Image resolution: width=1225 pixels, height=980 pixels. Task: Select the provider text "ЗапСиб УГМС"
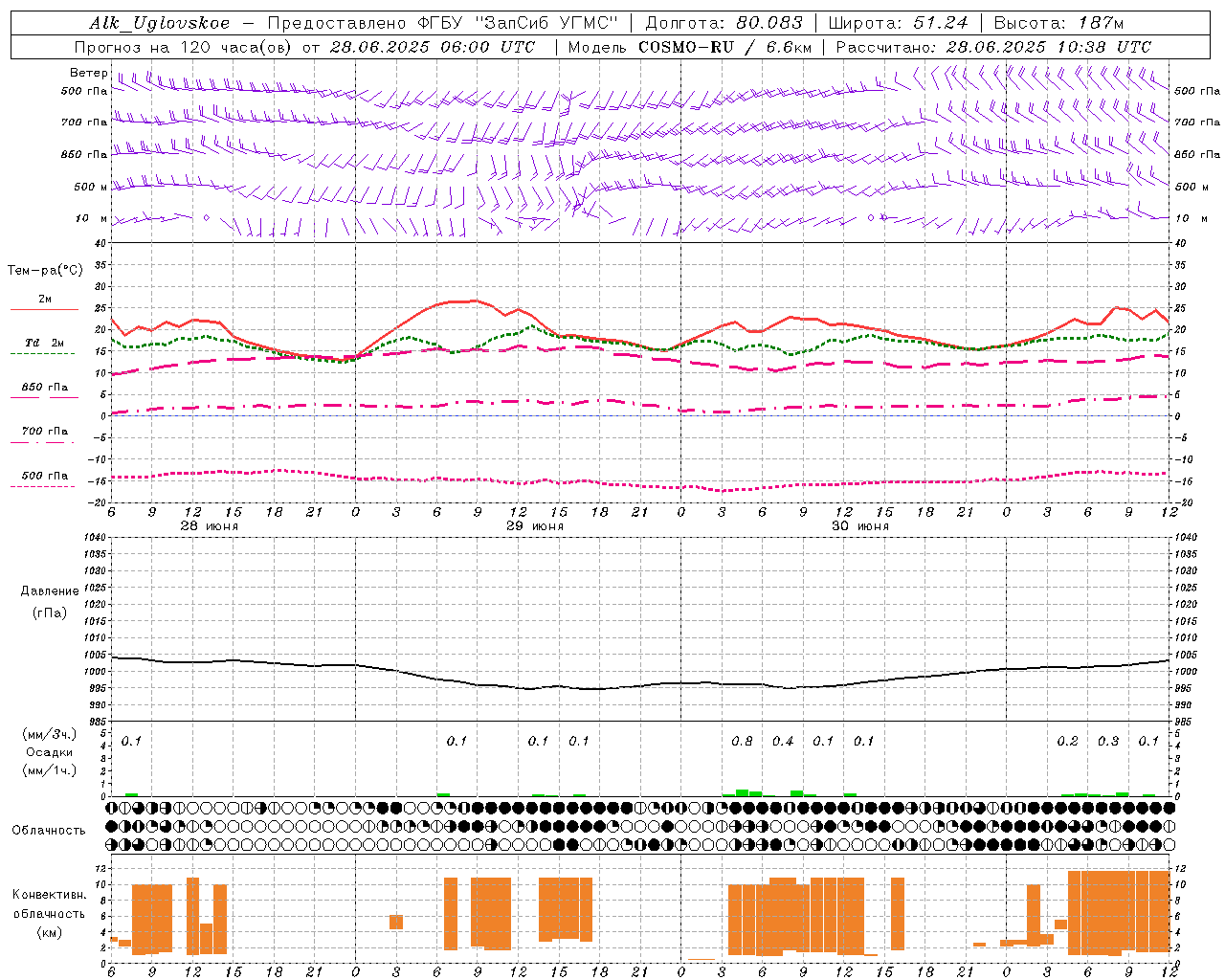(546, 23)
